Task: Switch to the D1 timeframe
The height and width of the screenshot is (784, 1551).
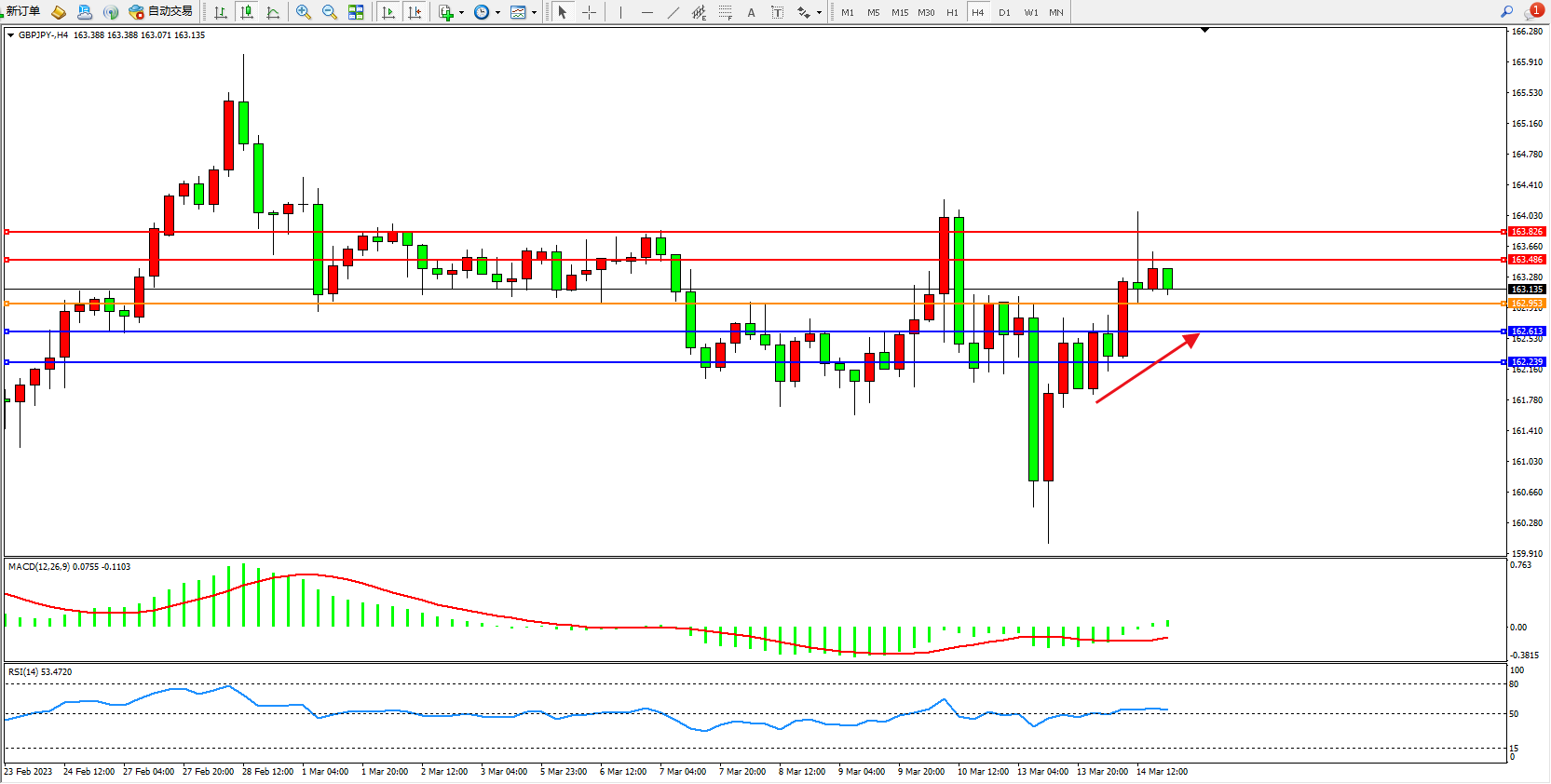Action: [x=1004, y=12]
